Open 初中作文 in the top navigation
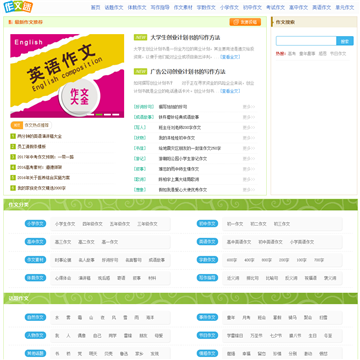 click(252, 7)
